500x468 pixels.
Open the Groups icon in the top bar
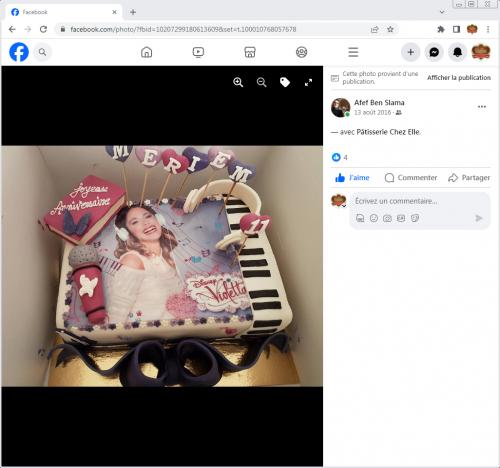click(301, 52)
